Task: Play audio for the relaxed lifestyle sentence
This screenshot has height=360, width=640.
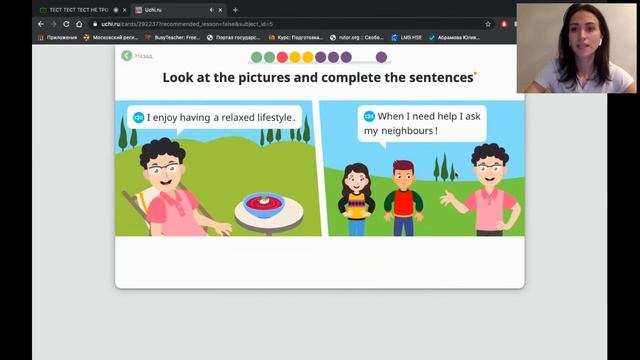Action: (x=138, y=118)
